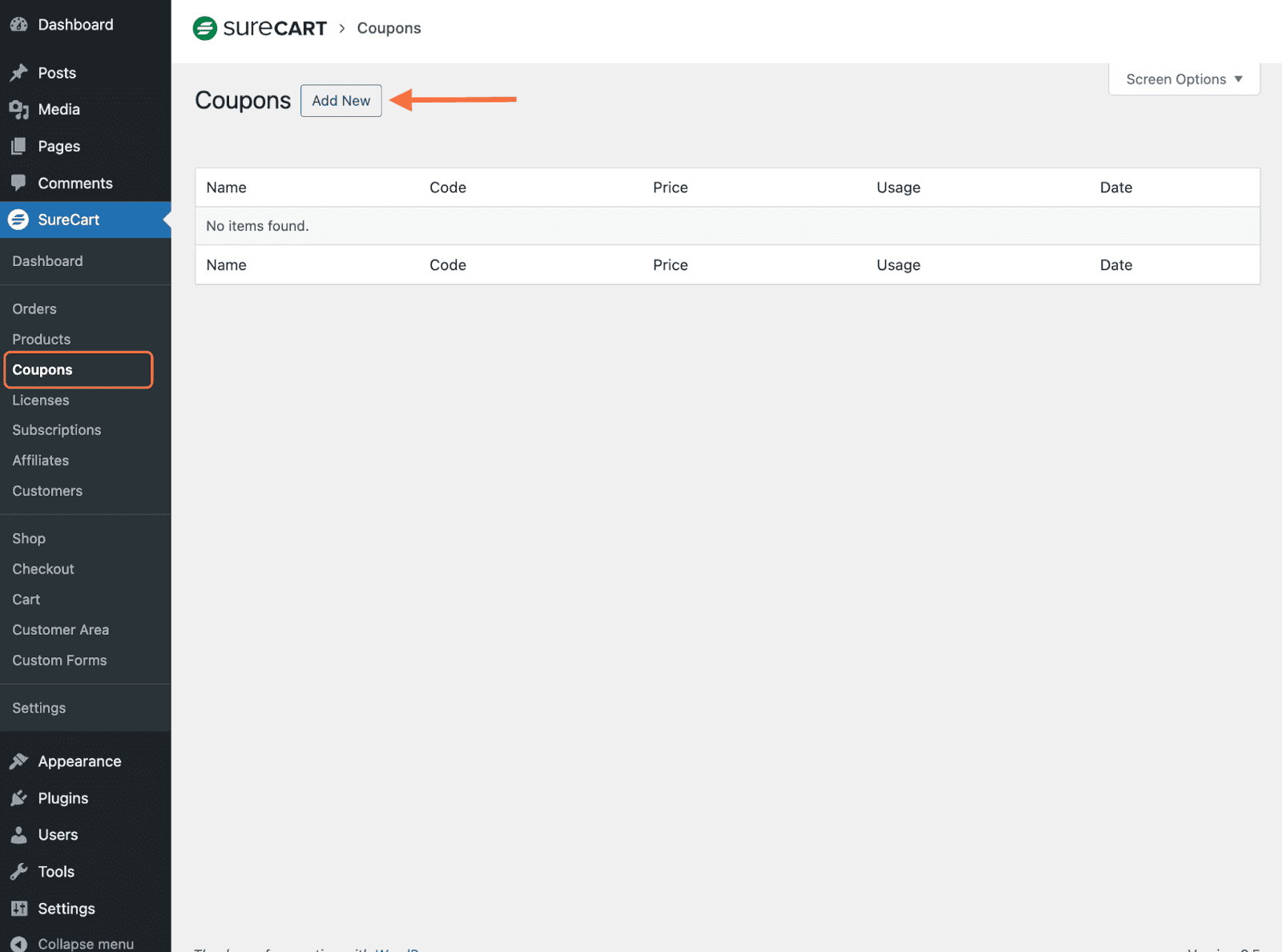
Task: Click the Media library icon
Action: [18, 110]
